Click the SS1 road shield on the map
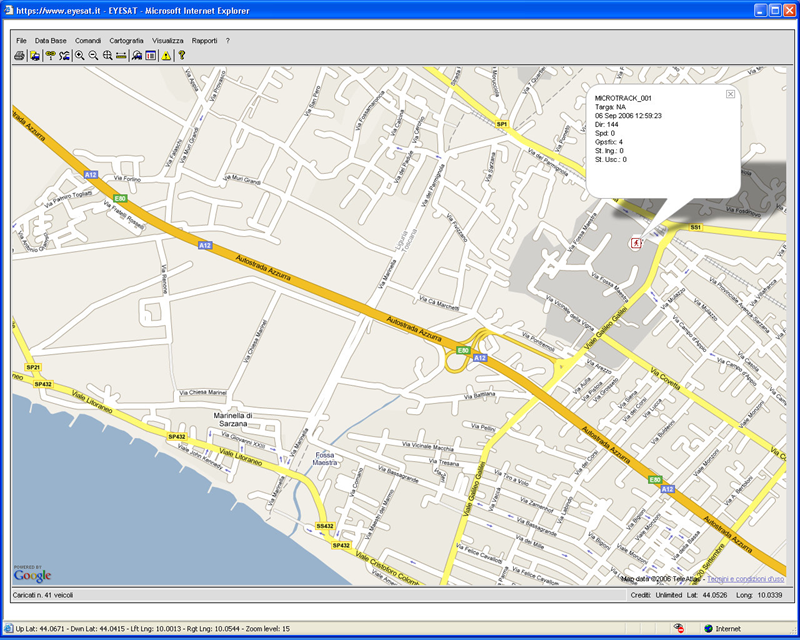Viewport: 800px width, 640px height. pyautogui.click(x=695, y=227)
